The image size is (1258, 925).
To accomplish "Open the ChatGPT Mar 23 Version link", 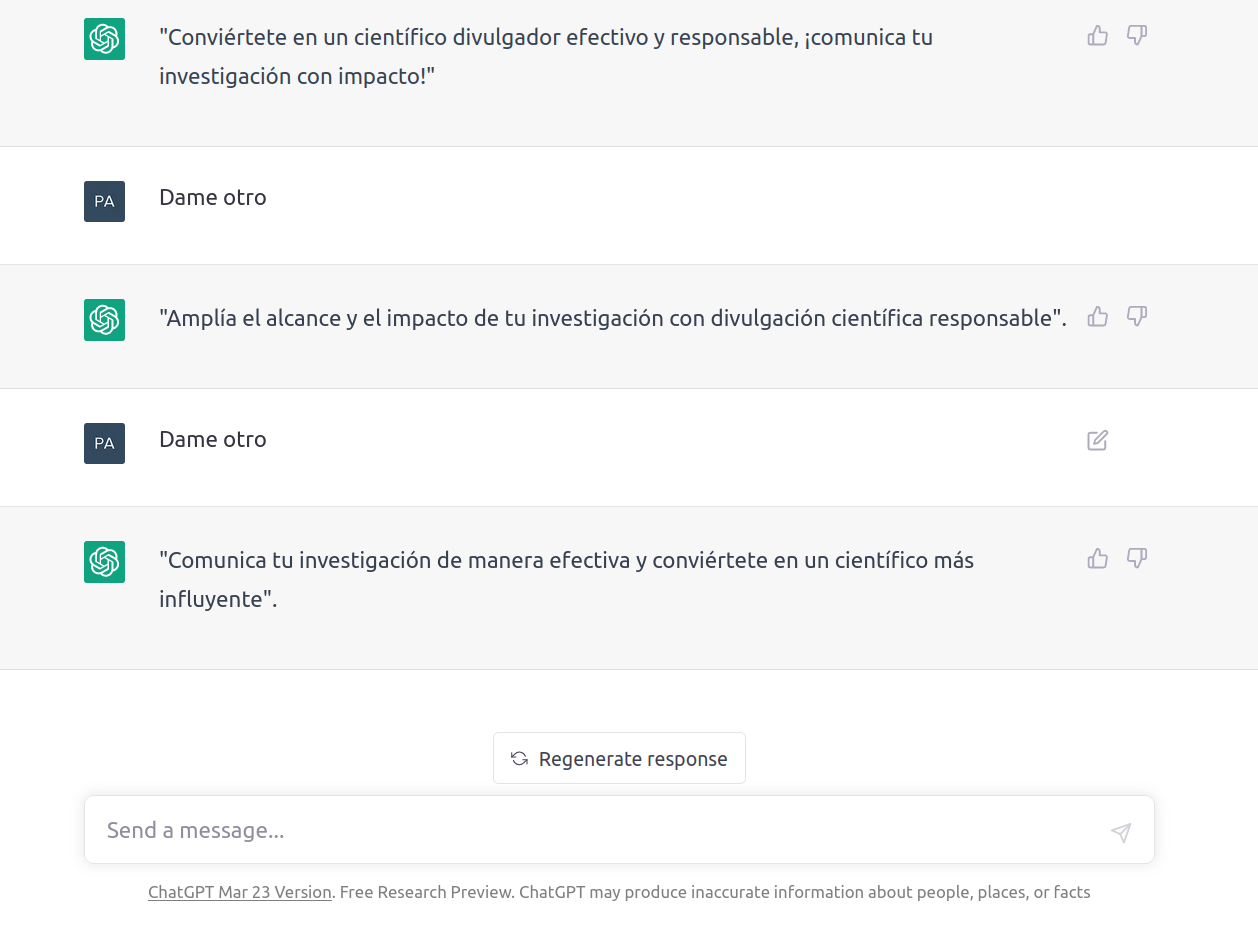I will (x=239, y=892).
